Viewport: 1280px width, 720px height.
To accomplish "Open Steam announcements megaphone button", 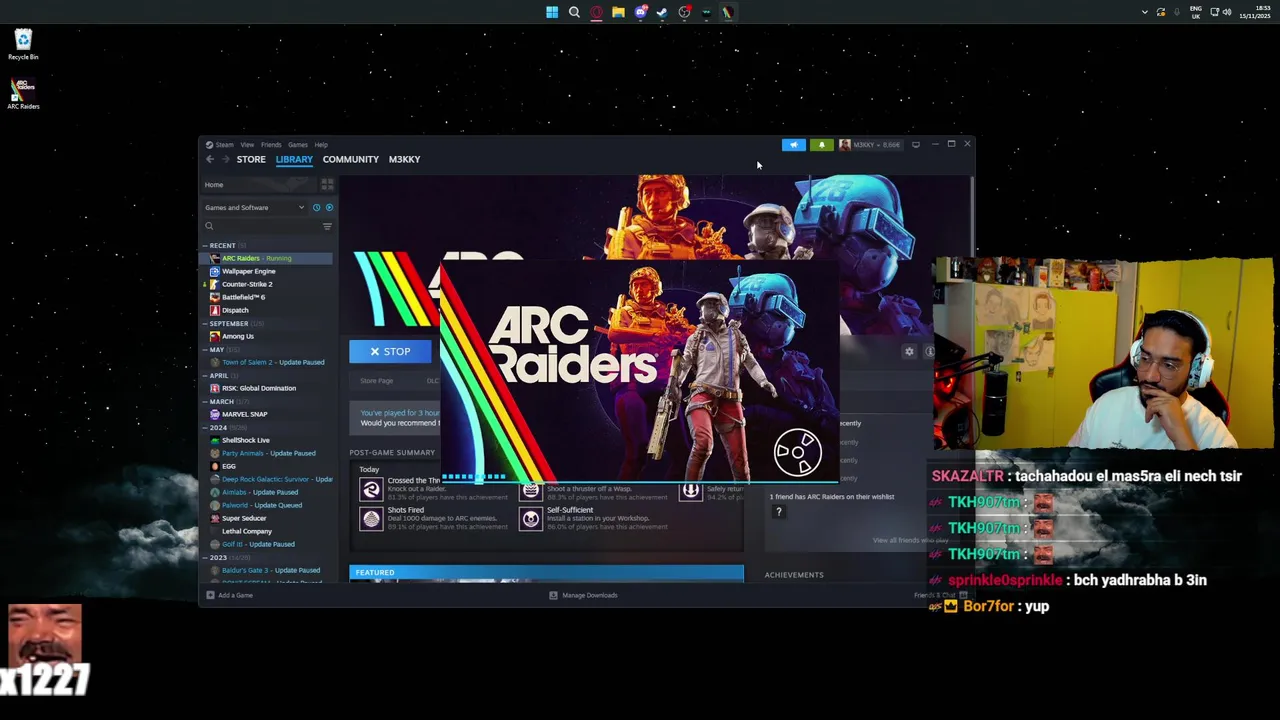I will pyautogui.click(x=794, y=145).
